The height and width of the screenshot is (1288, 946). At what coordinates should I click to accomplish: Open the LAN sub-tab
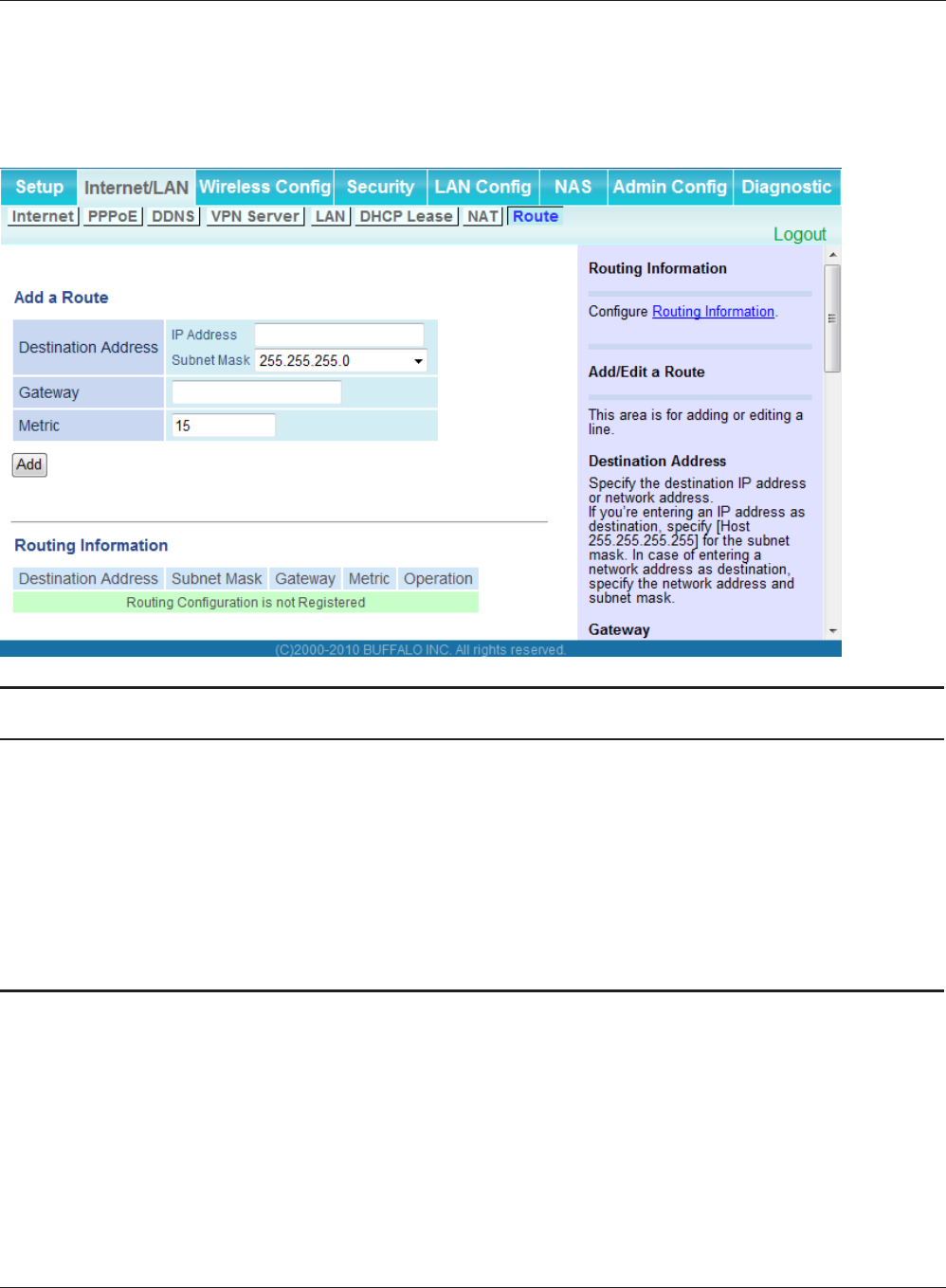coord(330,216)
